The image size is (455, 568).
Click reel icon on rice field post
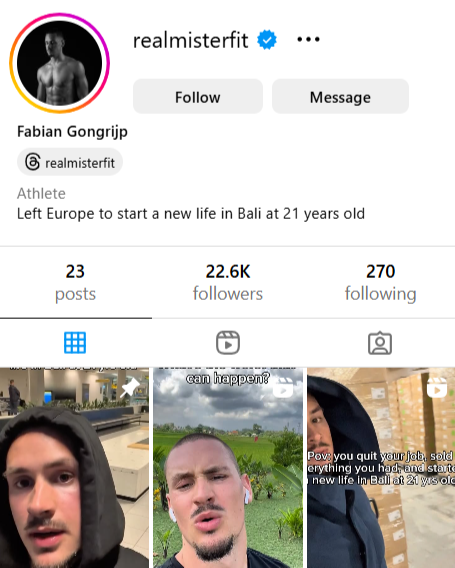(x=283, y=389)
